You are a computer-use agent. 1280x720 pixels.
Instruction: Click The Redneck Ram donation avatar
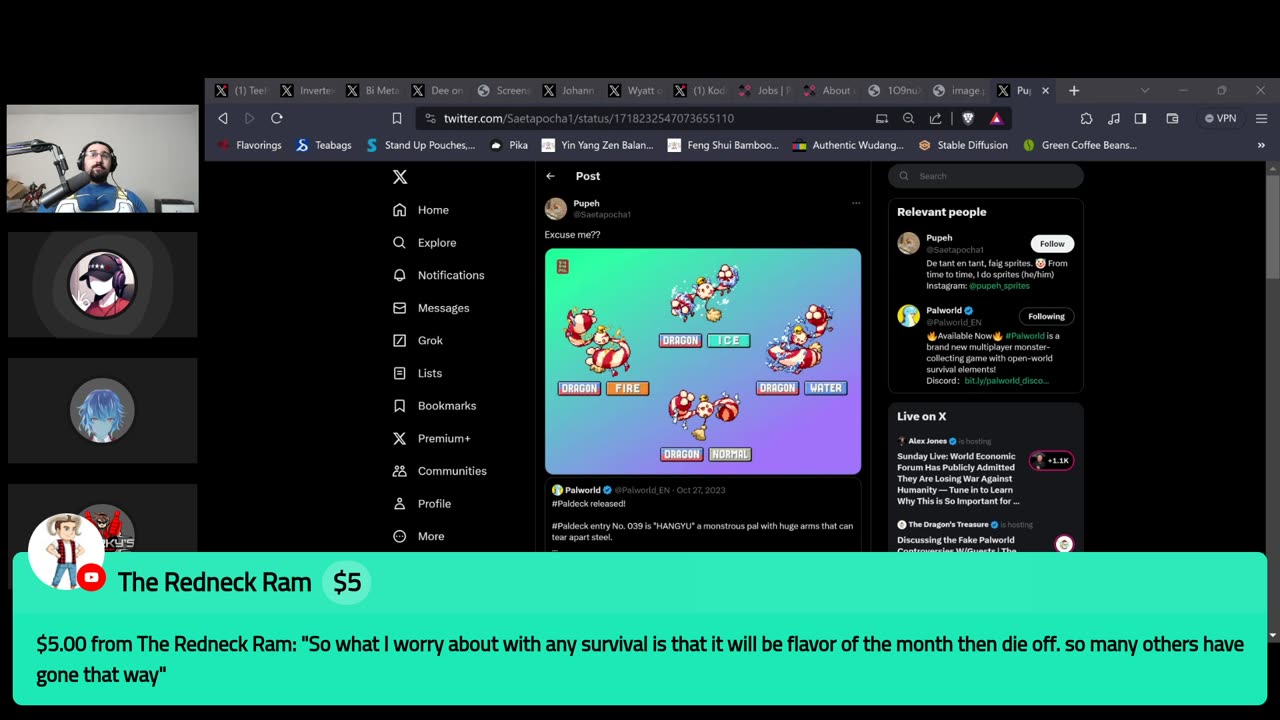(64, 551)
